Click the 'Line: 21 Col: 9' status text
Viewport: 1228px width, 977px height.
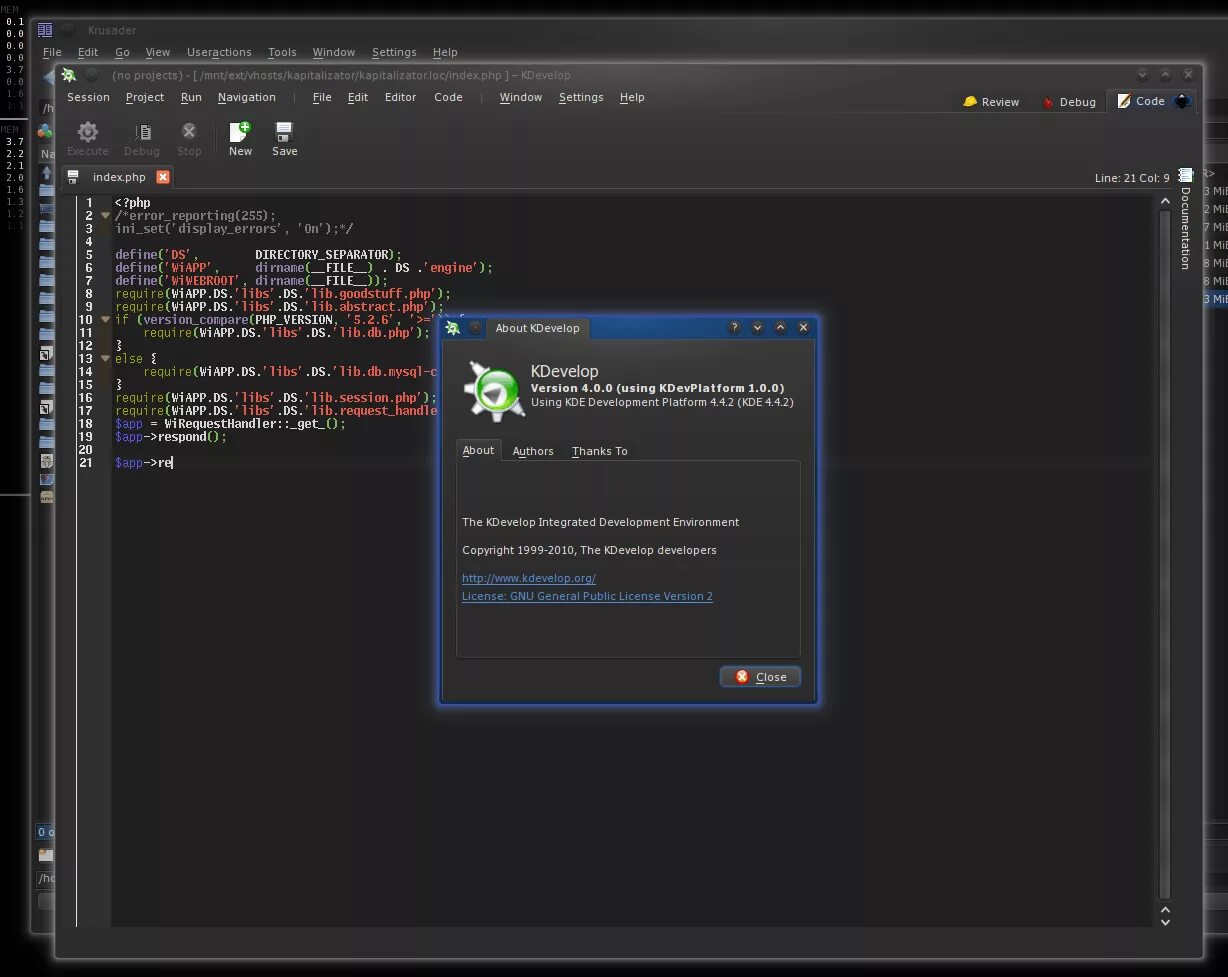1132,178
